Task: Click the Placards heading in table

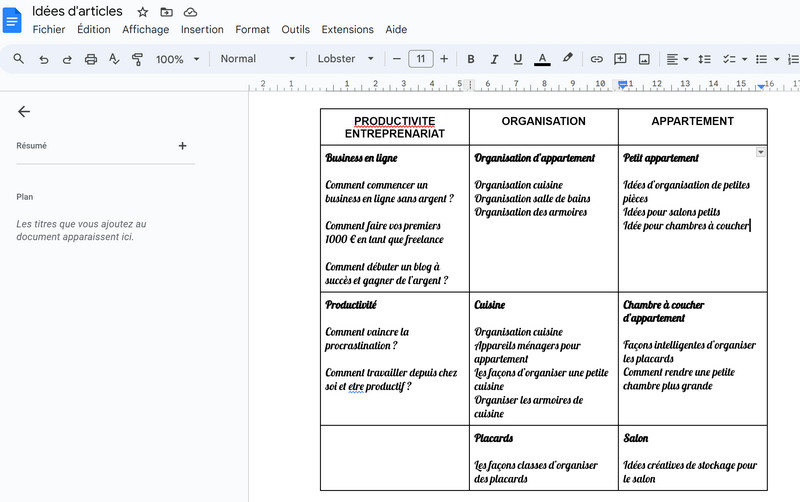Action: click(493, 438)
